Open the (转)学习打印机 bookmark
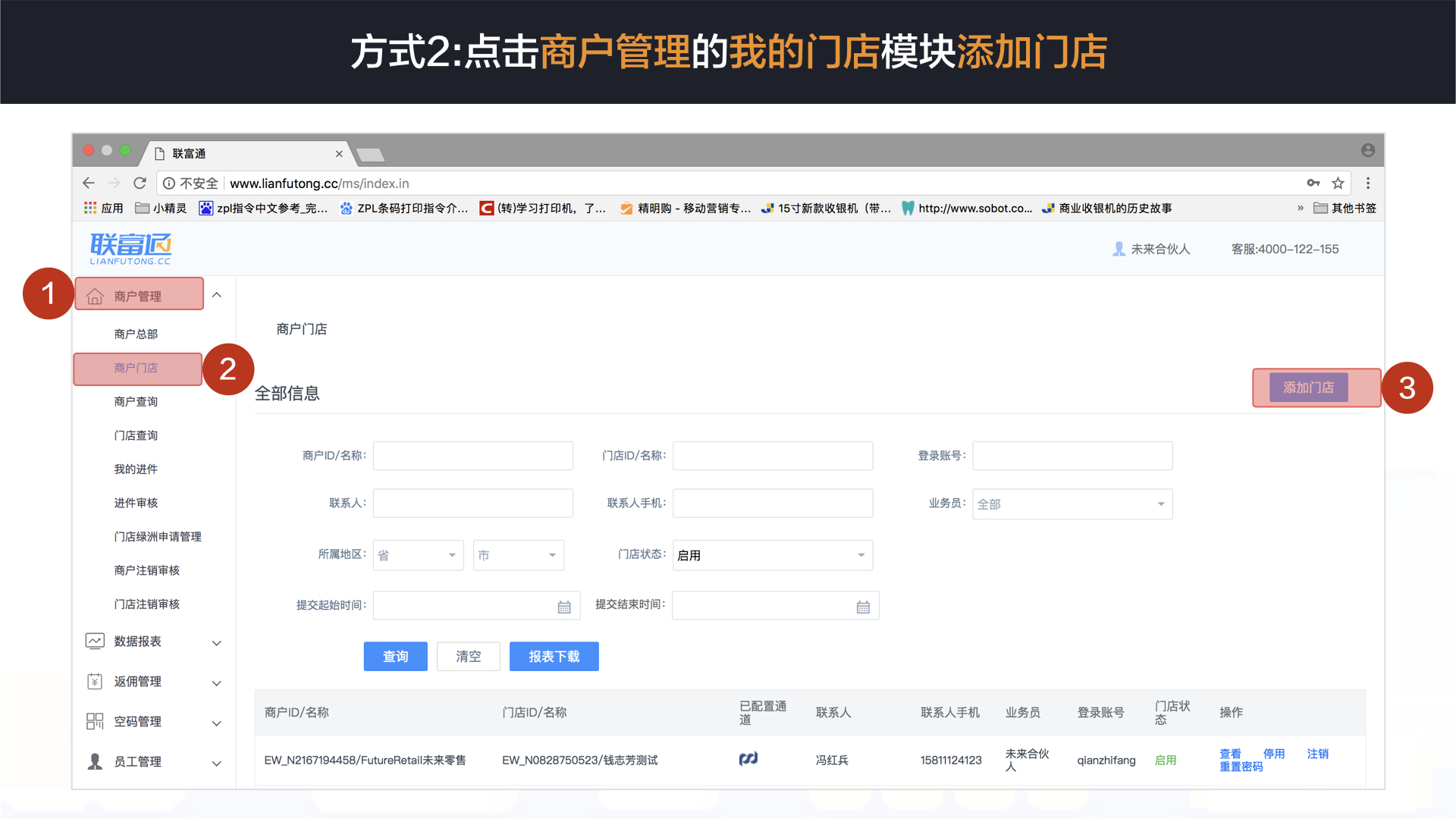Screen dimensions: 1456x819 [x=543, y=208]
